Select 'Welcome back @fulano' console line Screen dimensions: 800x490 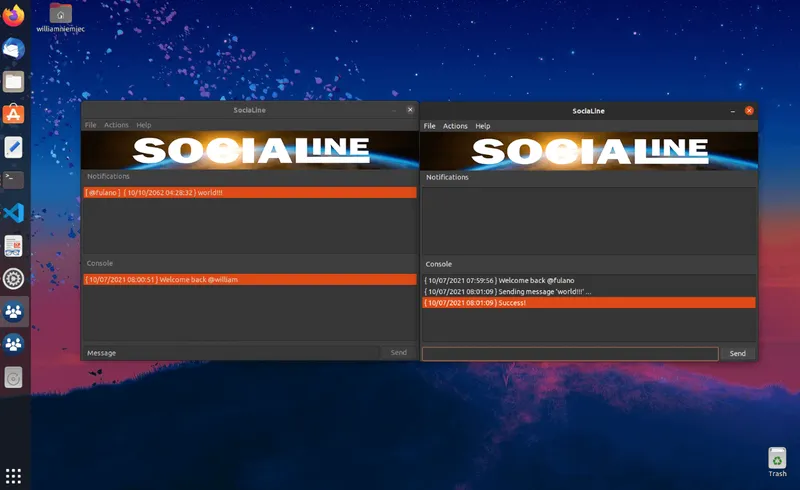pos(589,280)
